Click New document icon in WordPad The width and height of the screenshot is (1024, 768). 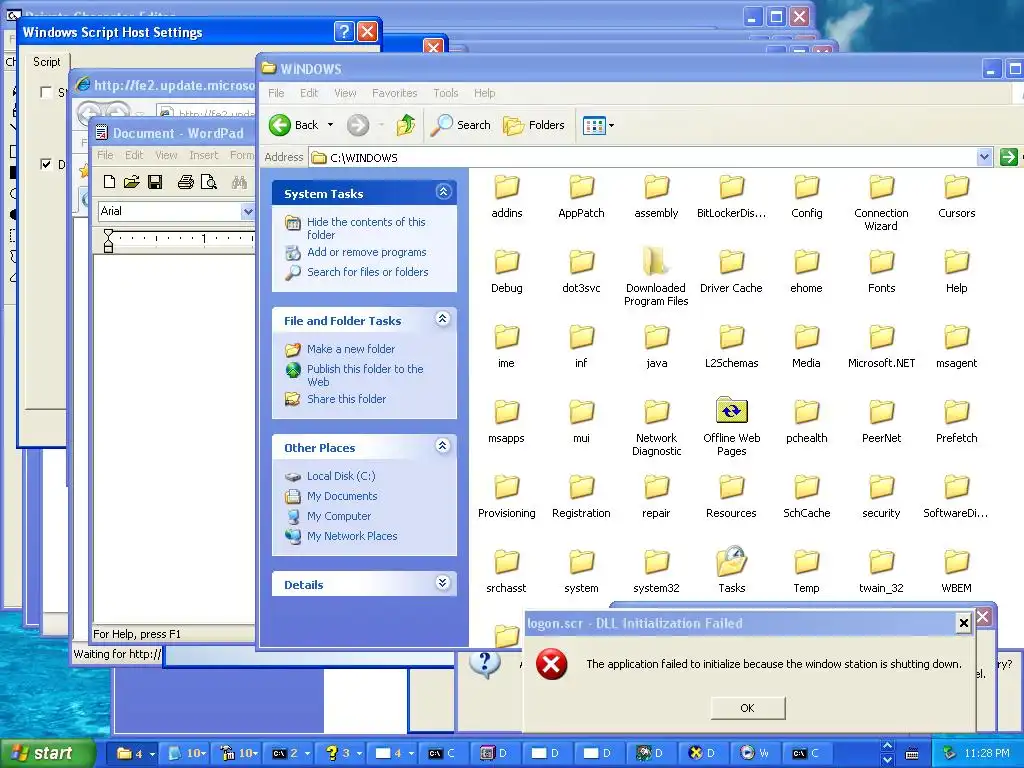109,182
